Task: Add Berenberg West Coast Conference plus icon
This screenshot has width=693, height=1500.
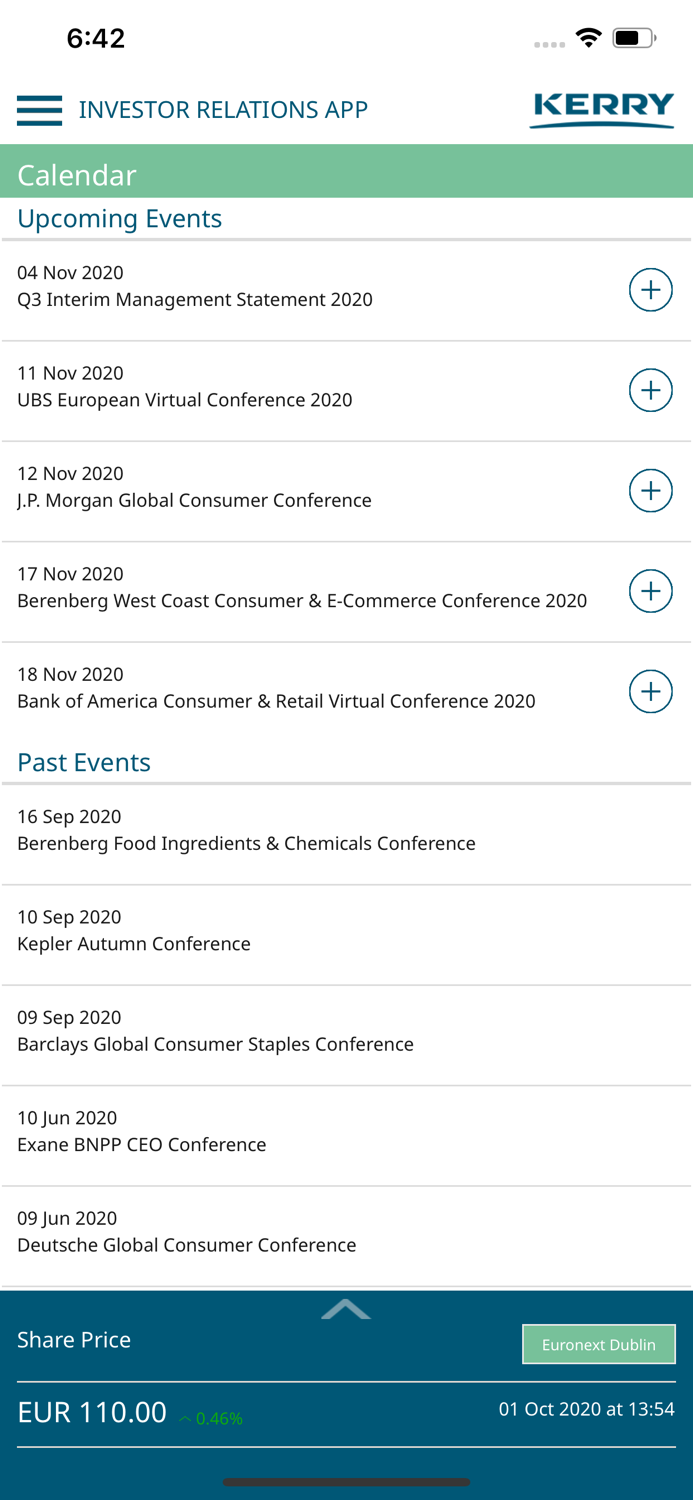Action: tap(650, 591)
